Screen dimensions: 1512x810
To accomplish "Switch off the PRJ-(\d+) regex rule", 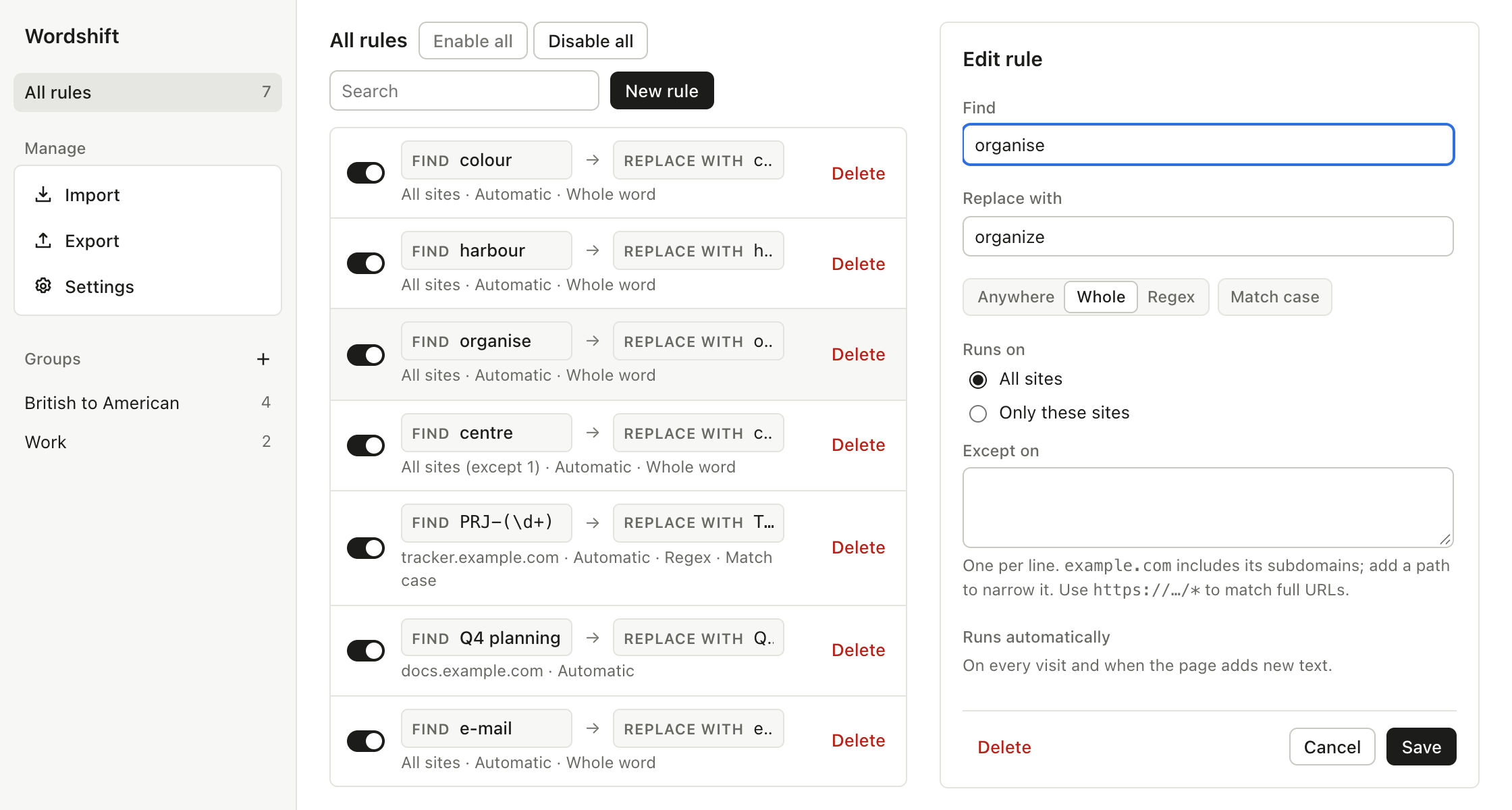I will (366, 548).
